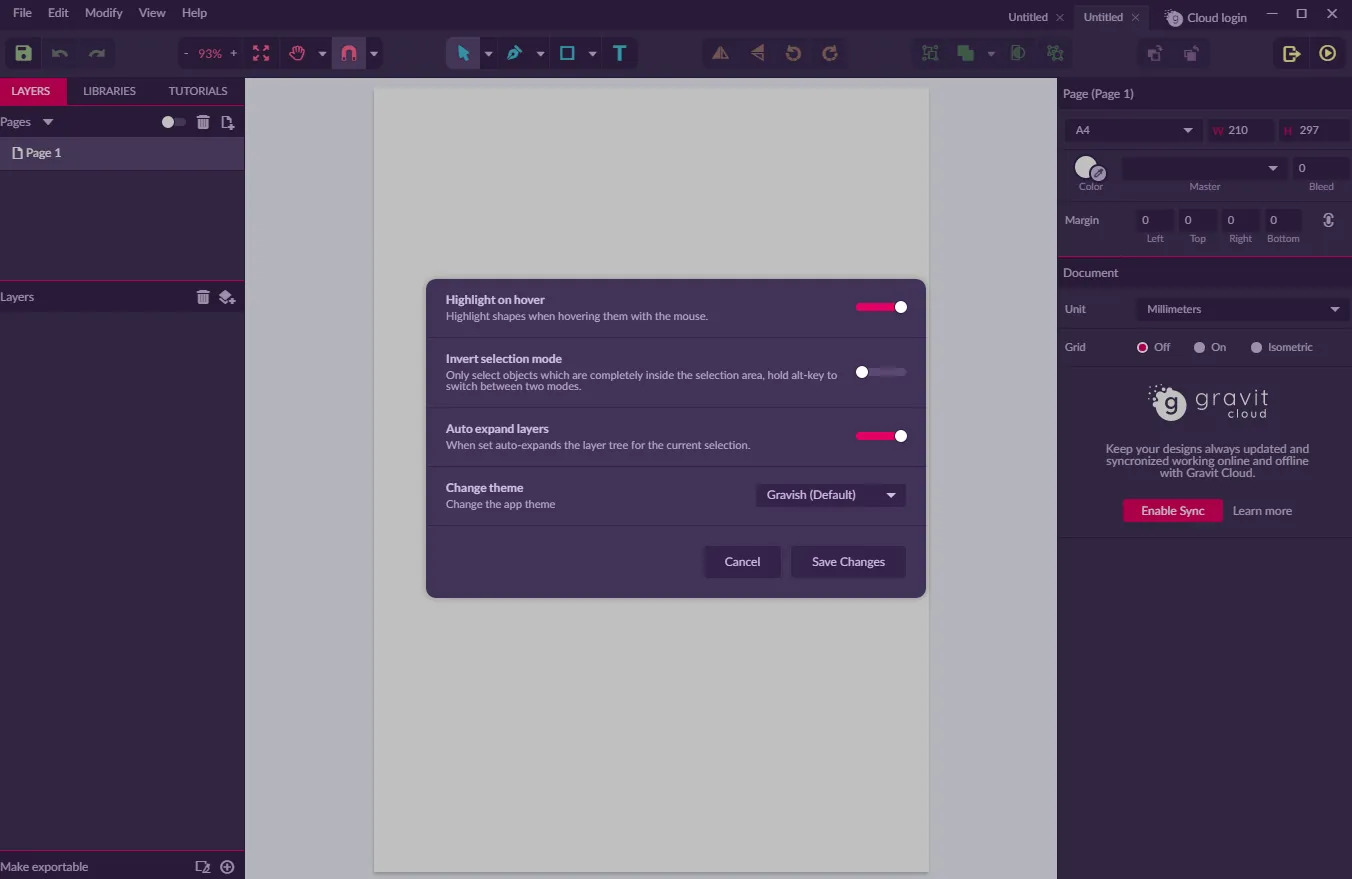This screenshot has height=879, width=1352.
Task: Open pointer tool dropdown arrow
Action: [488, 53]
